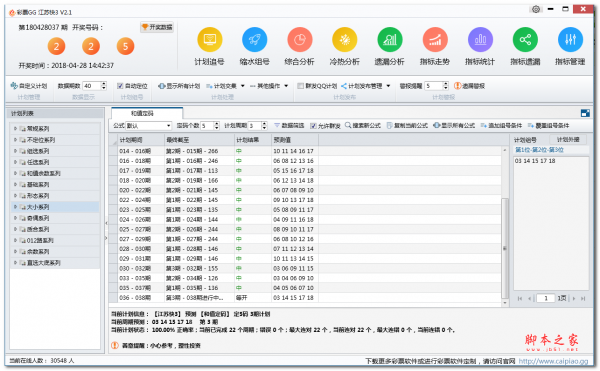The image size is (600, 371).
Task: Click the 显示所有计划 toolbar icon
Action: pos(161,86)
